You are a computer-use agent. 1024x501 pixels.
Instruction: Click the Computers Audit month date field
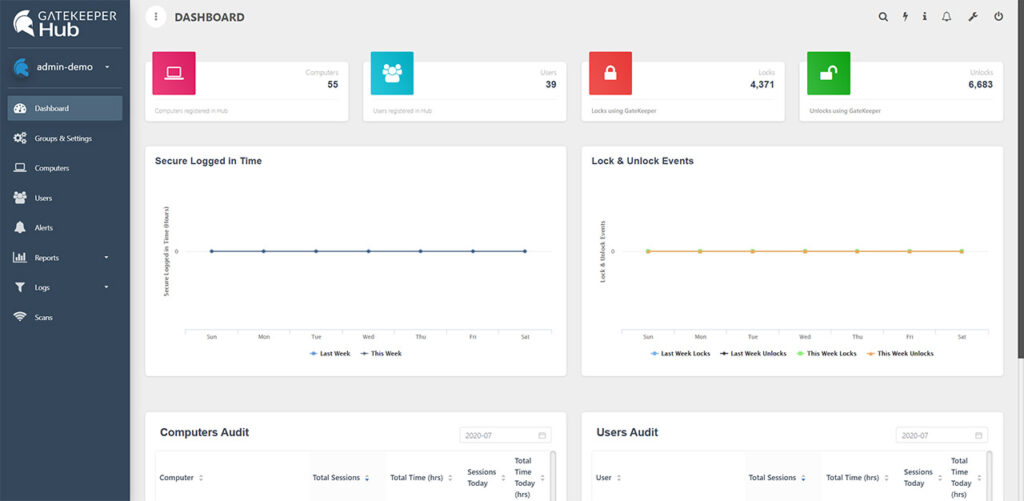click(504, 435)
